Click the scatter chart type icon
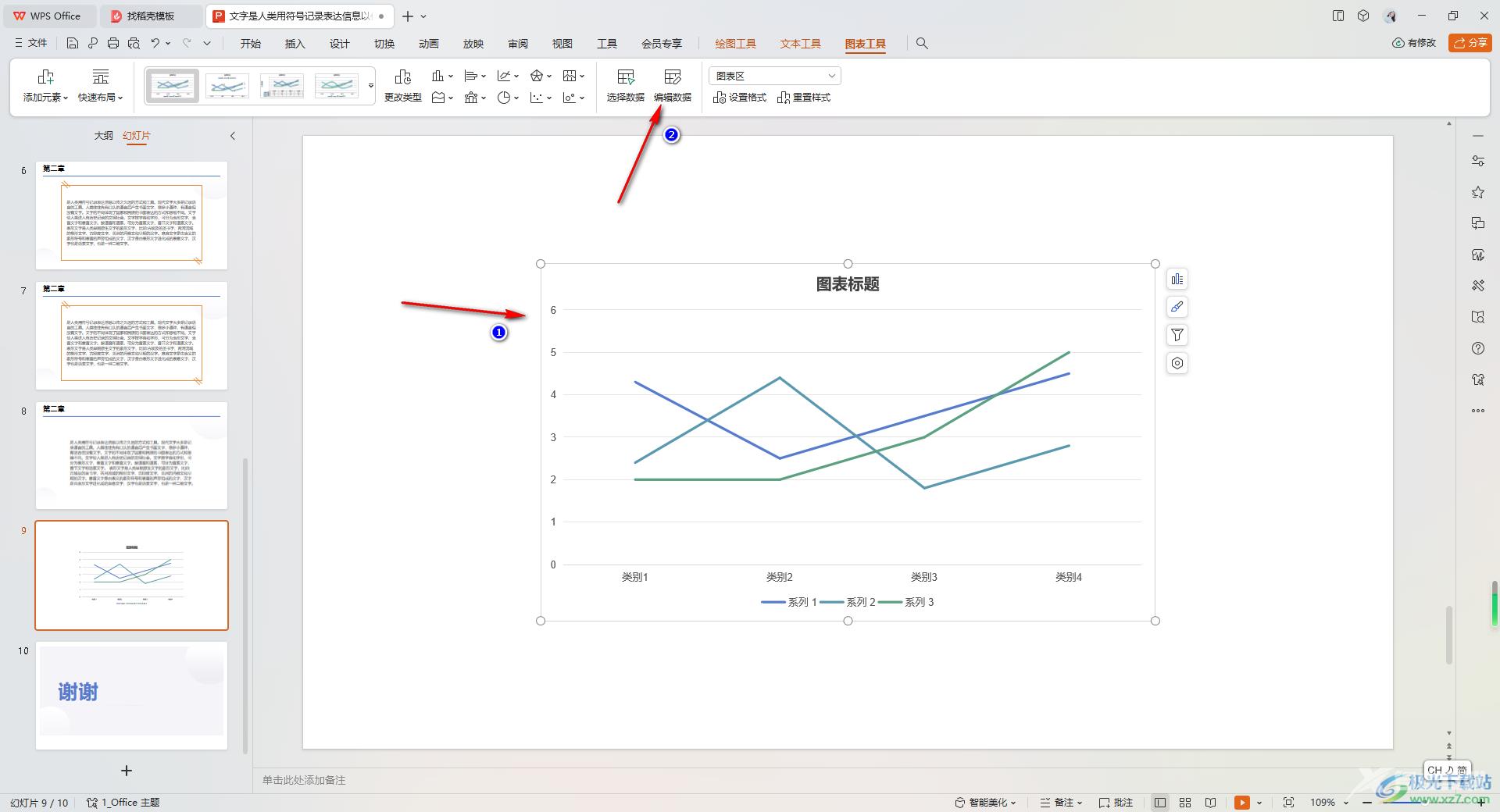 tap(537, 98)
